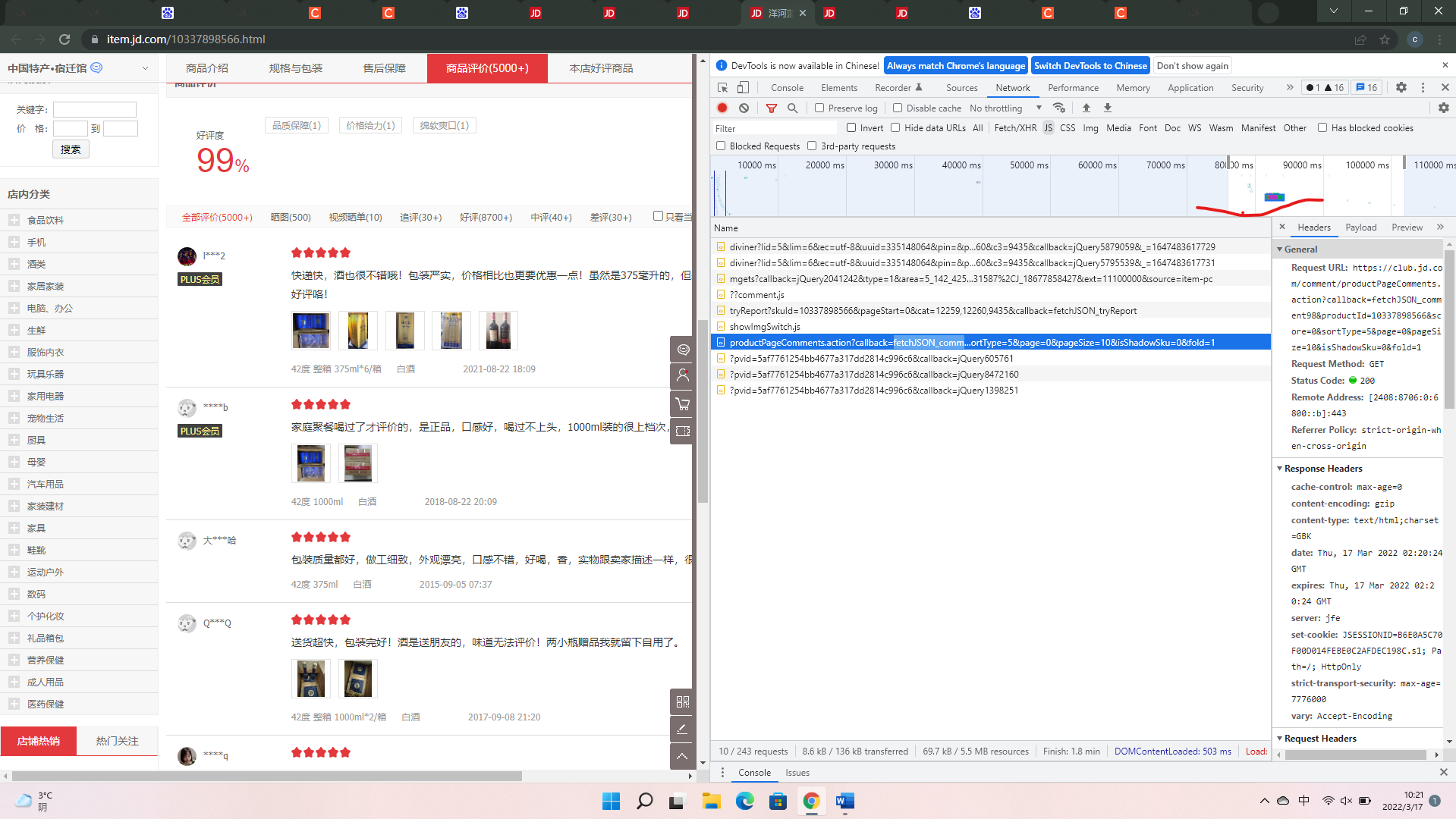The width and height of the screenshot is (1456, 819).
Task: Open shopping cart sidebar icon
Action: tap(683, 403)
